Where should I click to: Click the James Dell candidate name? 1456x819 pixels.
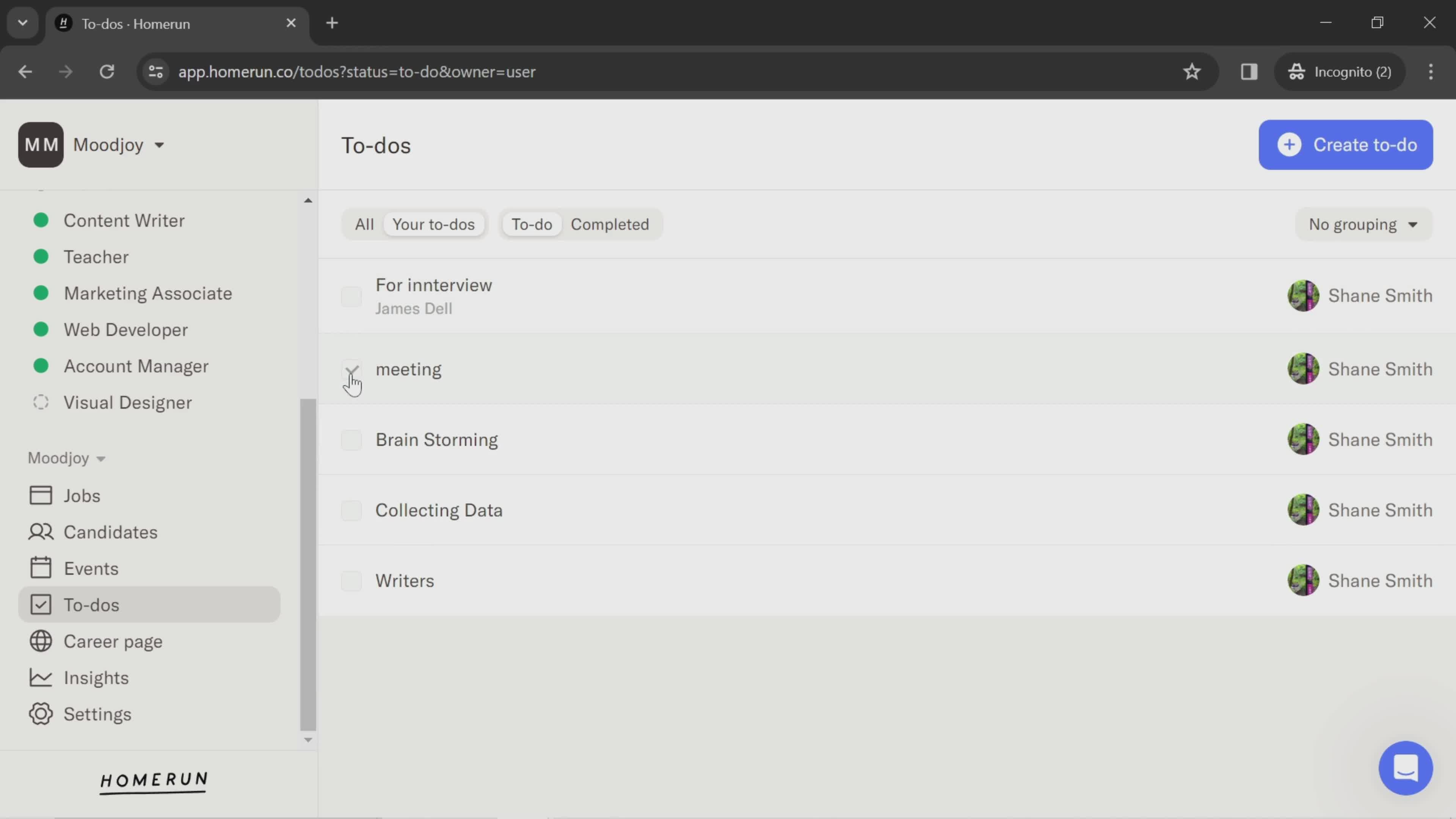coord(414,309)
